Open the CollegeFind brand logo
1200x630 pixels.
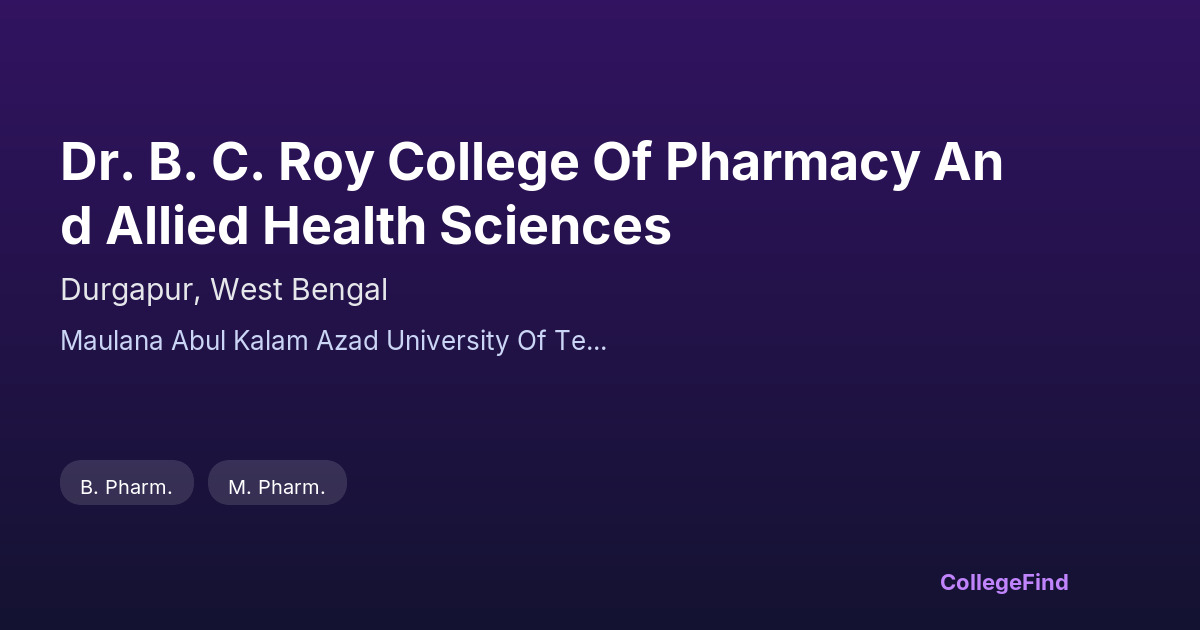click(1004, 582)
